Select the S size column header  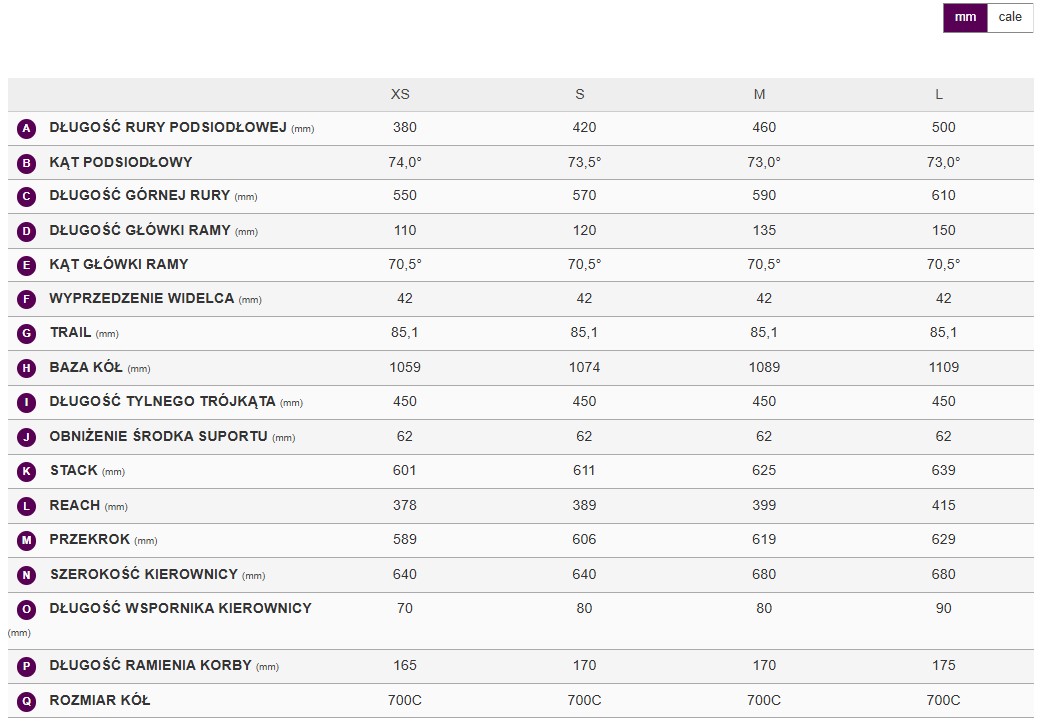[x=580, y=94]
